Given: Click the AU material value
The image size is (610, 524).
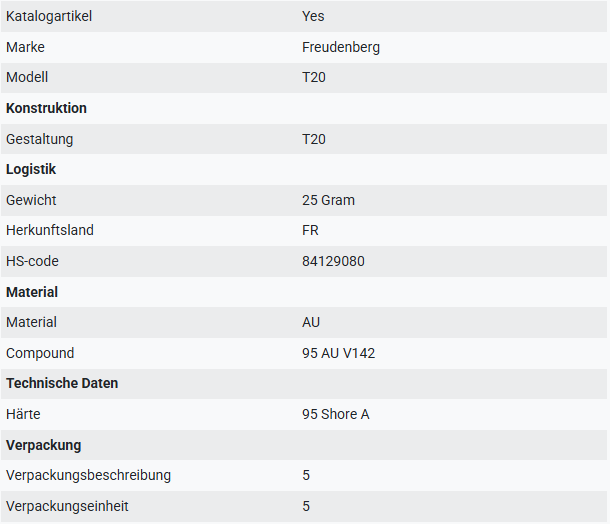Looking at the screenshot, I should tap(311, 322).
